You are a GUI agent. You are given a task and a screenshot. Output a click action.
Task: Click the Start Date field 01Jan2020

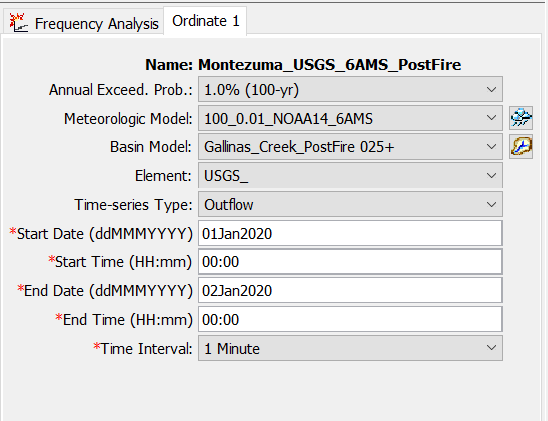point(350,233)
